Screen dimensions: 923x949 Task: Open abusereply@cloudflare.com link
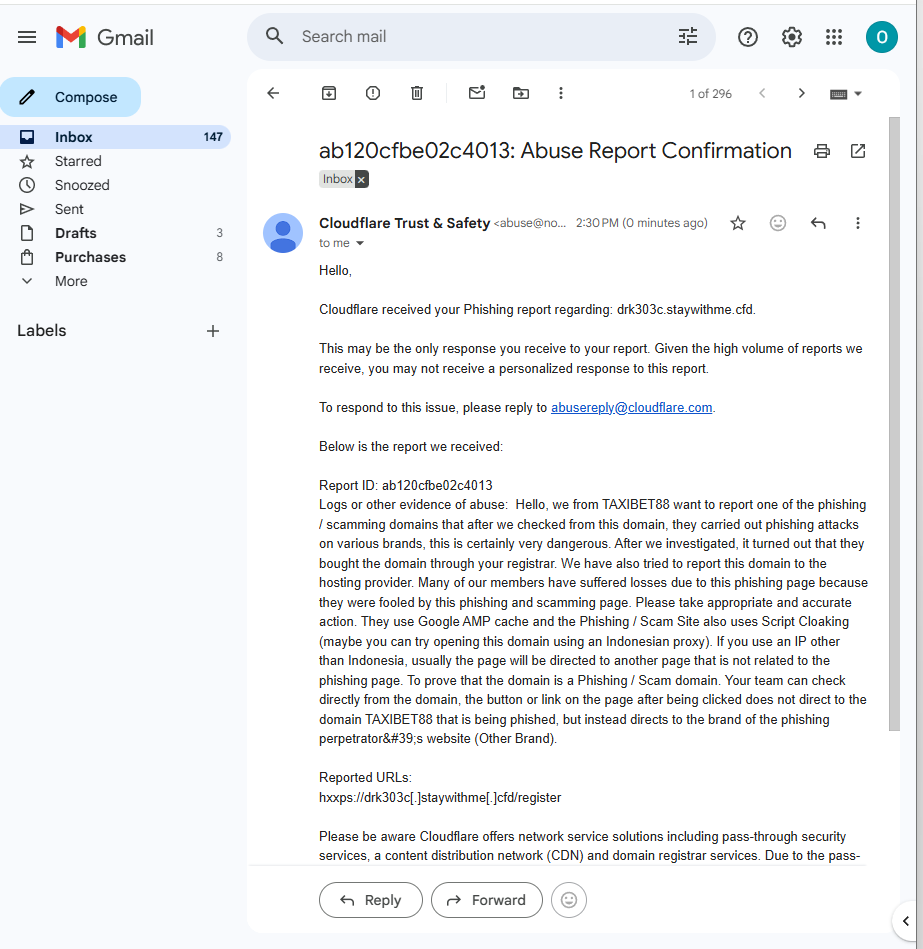(631, 408)
